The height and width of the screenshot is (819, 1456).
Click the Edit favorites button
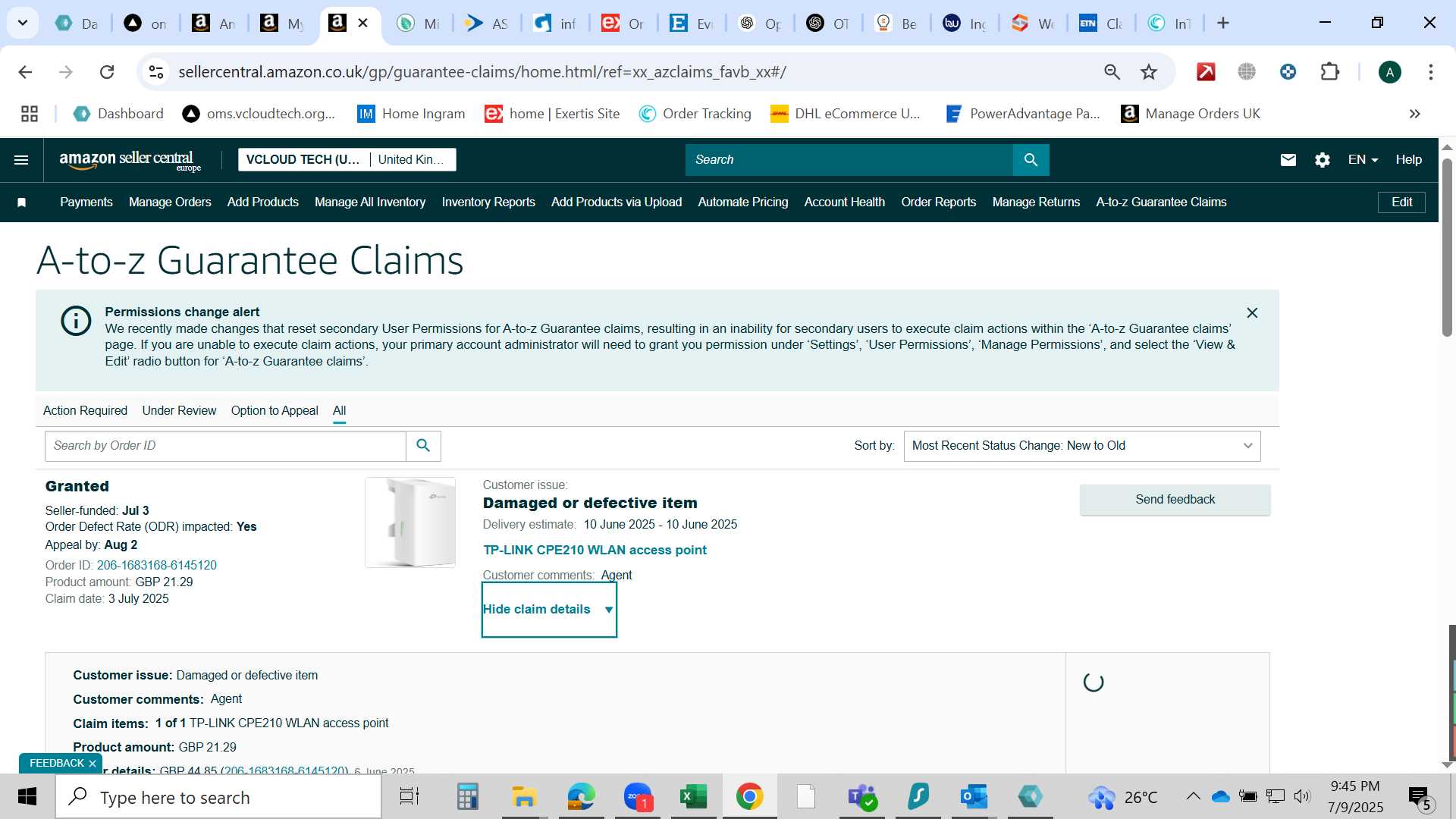coord(1401,202)
